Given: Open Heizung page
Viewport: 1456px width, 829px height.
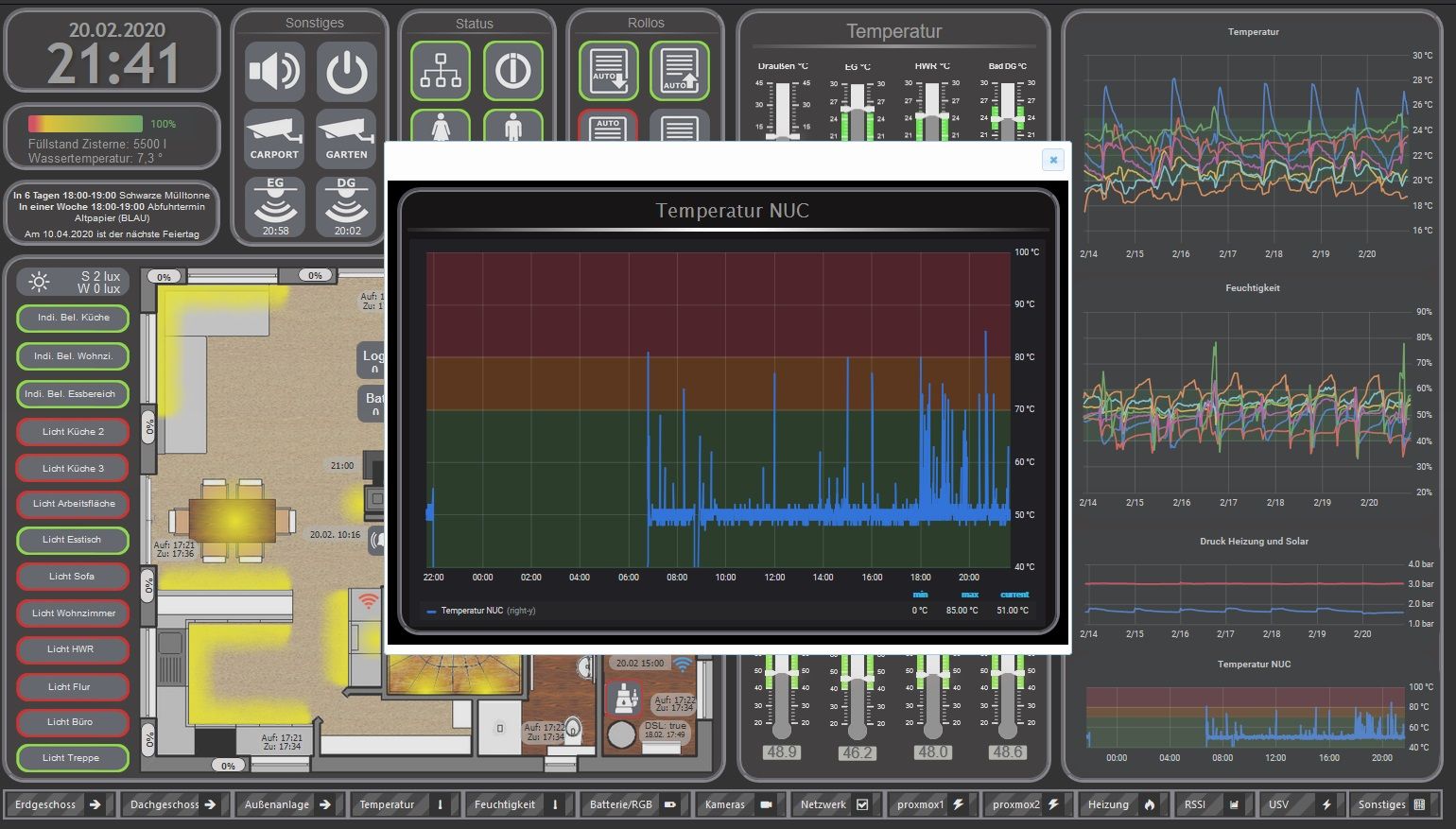Looking at the screenshot, I should click(x=1122, y=804).
